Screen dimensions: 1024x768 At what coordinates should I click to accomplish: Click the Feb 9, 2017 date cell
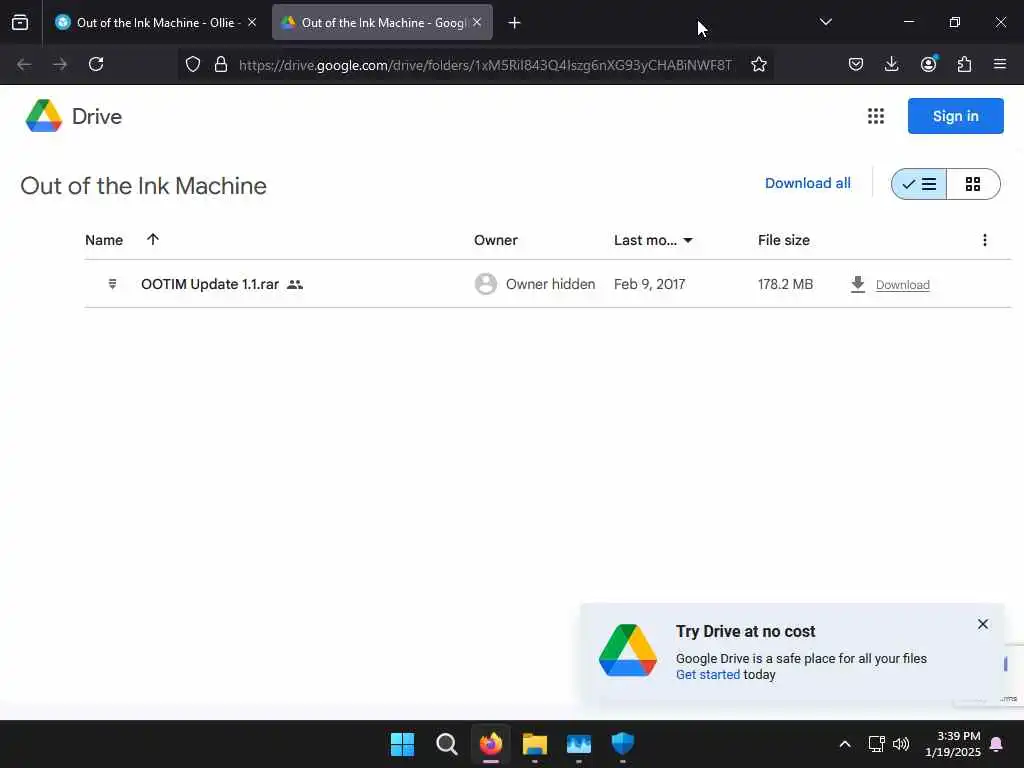click(x=649, y=284)
